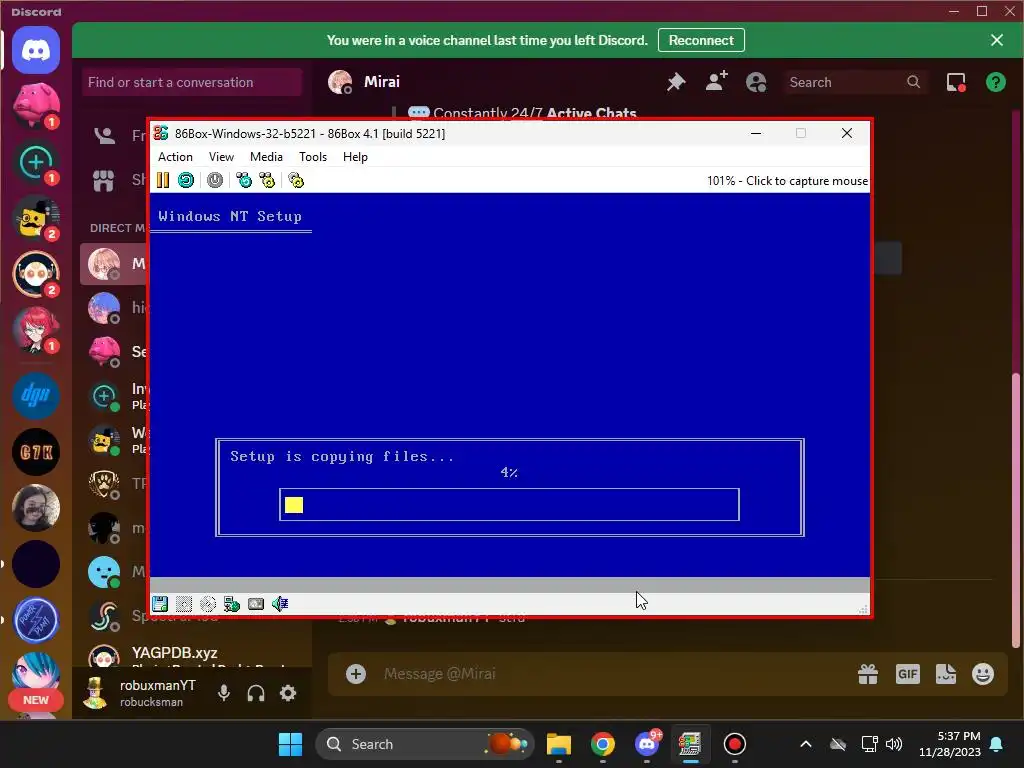This screenshot has height=768, width=1024.
Task: Click the 'Windows NT Setup' heading text
Action: coord(230,216)
